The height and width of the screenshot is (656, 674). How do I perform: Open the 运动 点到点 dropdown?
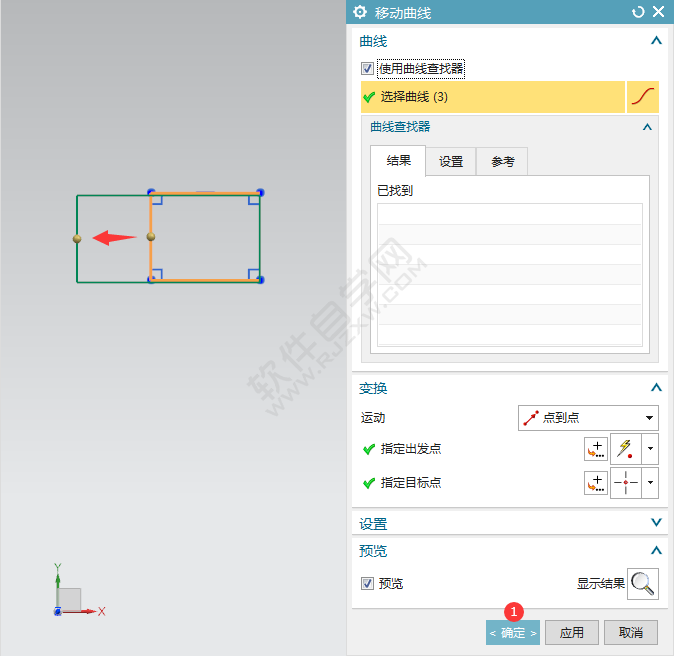[588, 417]
